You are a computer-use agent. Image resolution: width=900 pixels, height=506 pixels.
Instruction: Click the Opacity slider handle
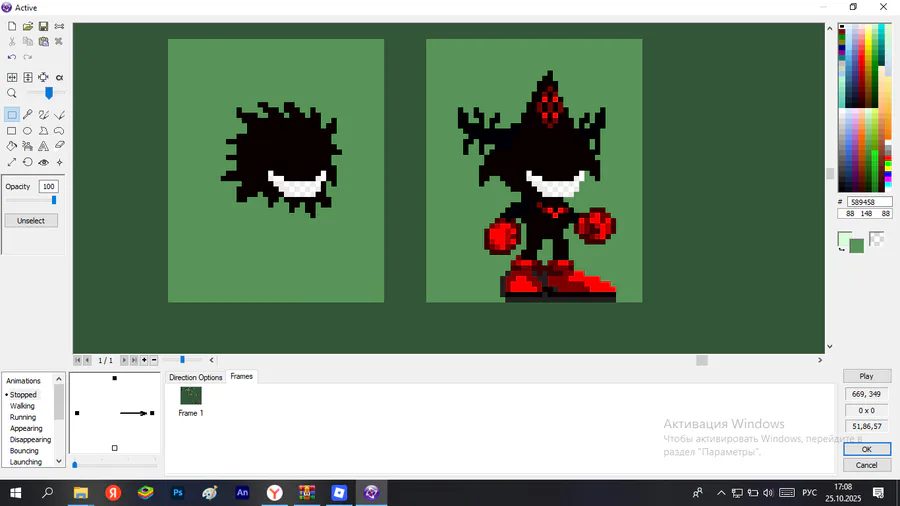point(54,200)
